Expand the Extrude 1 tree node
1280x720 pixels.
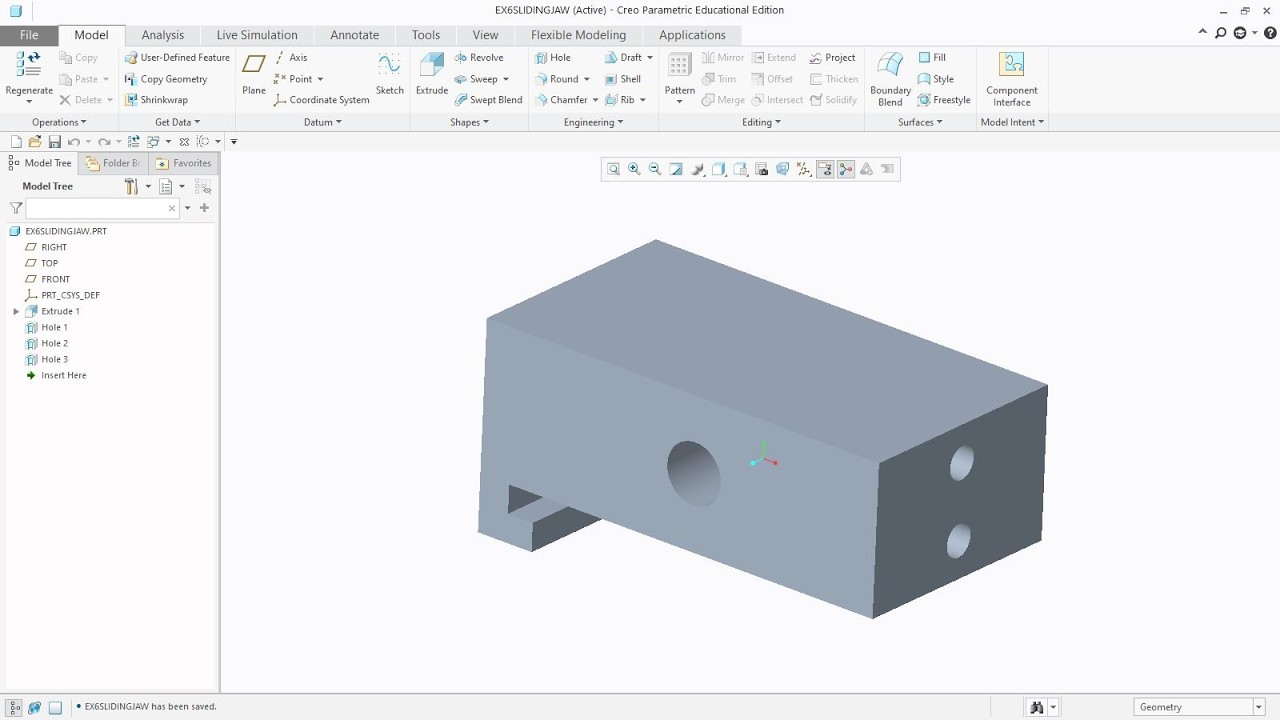click(16, 311)
